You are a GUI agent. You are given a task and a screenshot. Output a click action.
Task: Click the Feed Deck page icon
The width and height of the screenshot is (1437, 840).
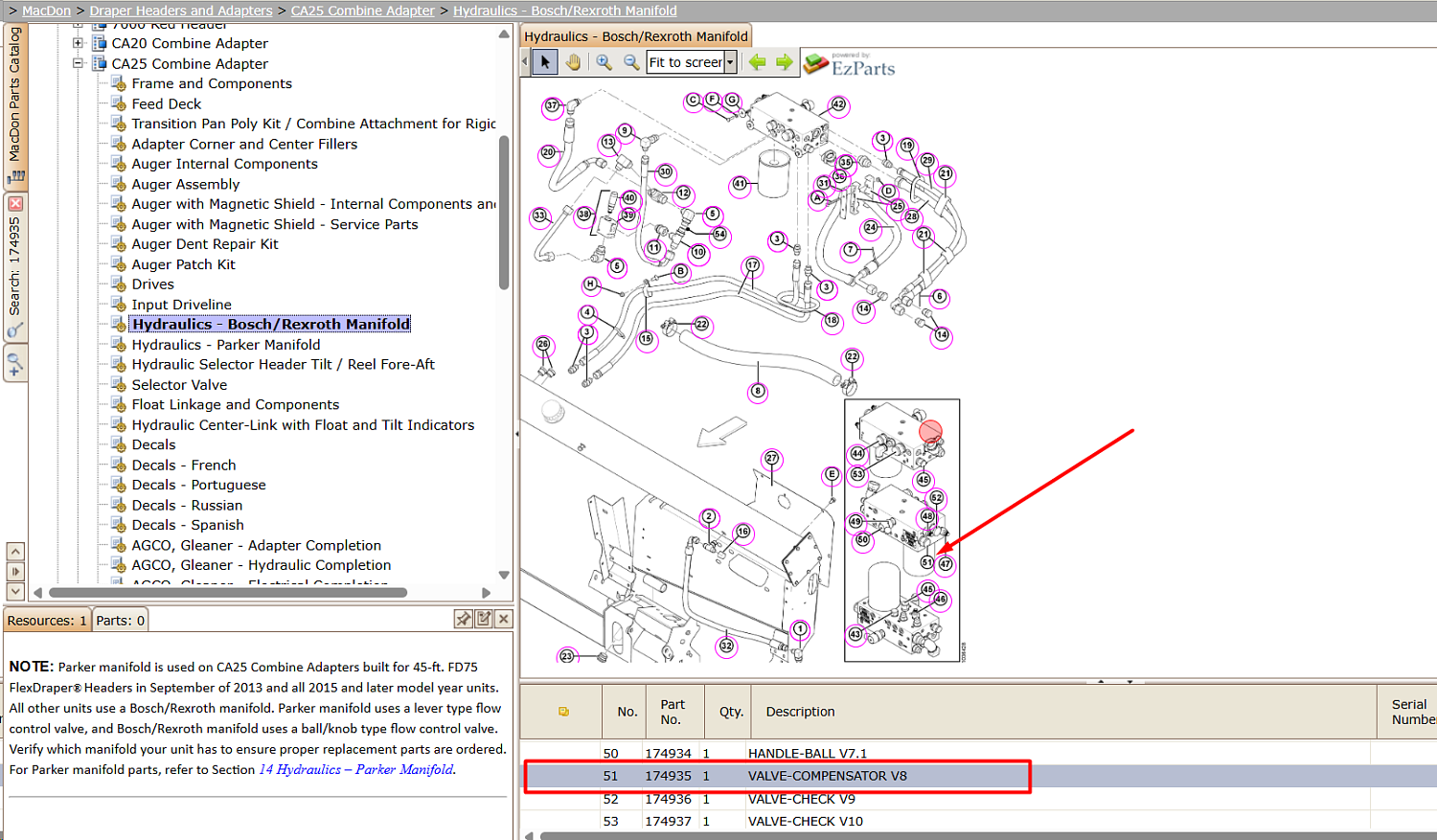pos(119,103)
